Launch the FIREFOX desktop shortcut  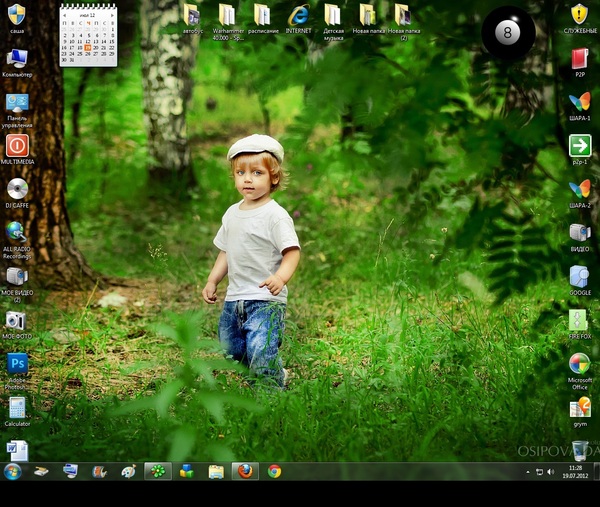tap(579, 320)
